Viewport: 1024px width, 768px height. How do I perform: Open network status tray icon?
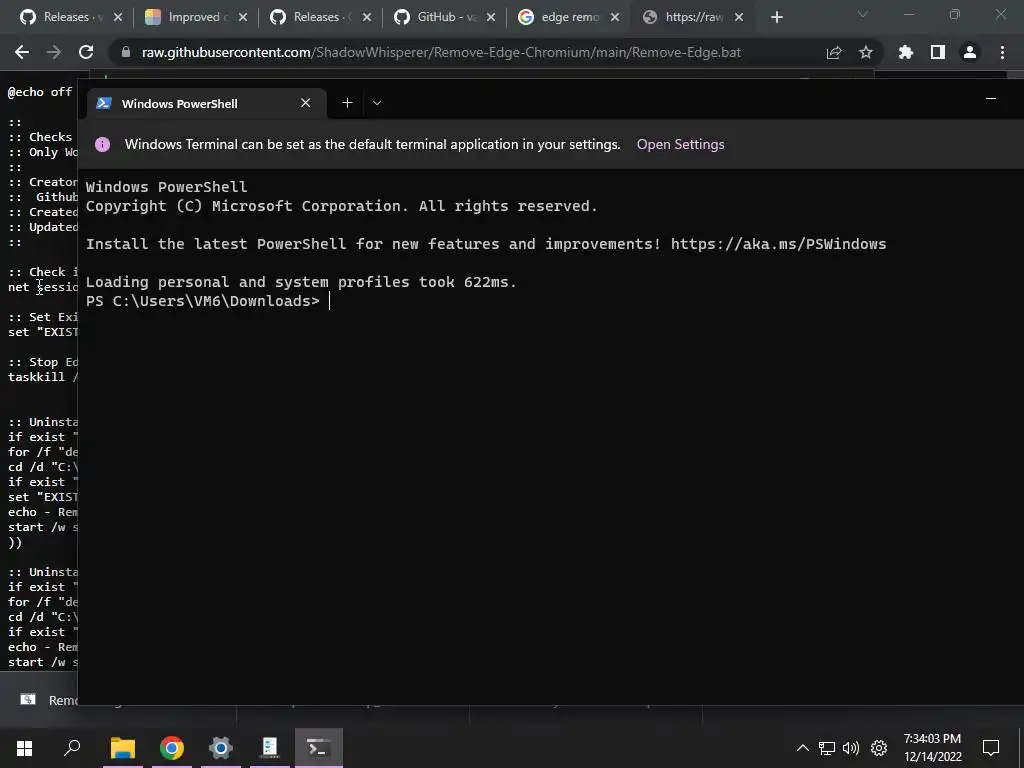(x=827, y=748)
